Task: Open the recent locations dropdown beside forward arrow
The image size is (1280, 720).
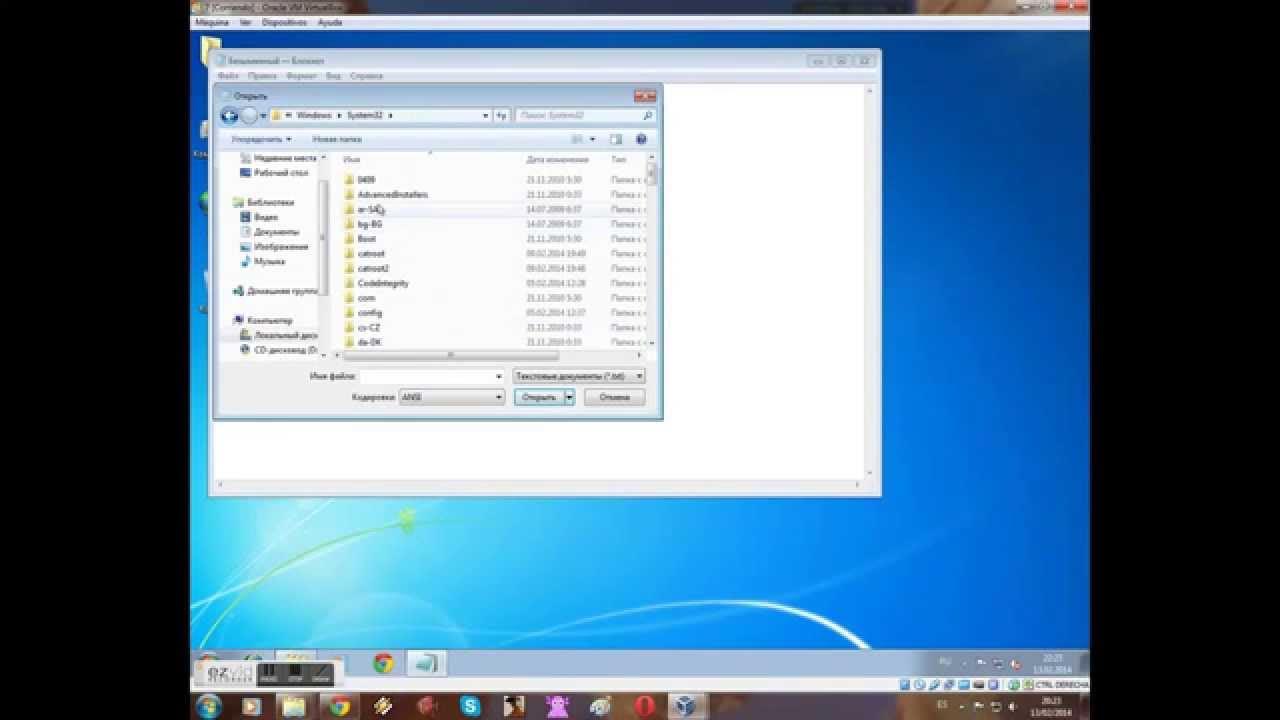Action: [263, 116]
